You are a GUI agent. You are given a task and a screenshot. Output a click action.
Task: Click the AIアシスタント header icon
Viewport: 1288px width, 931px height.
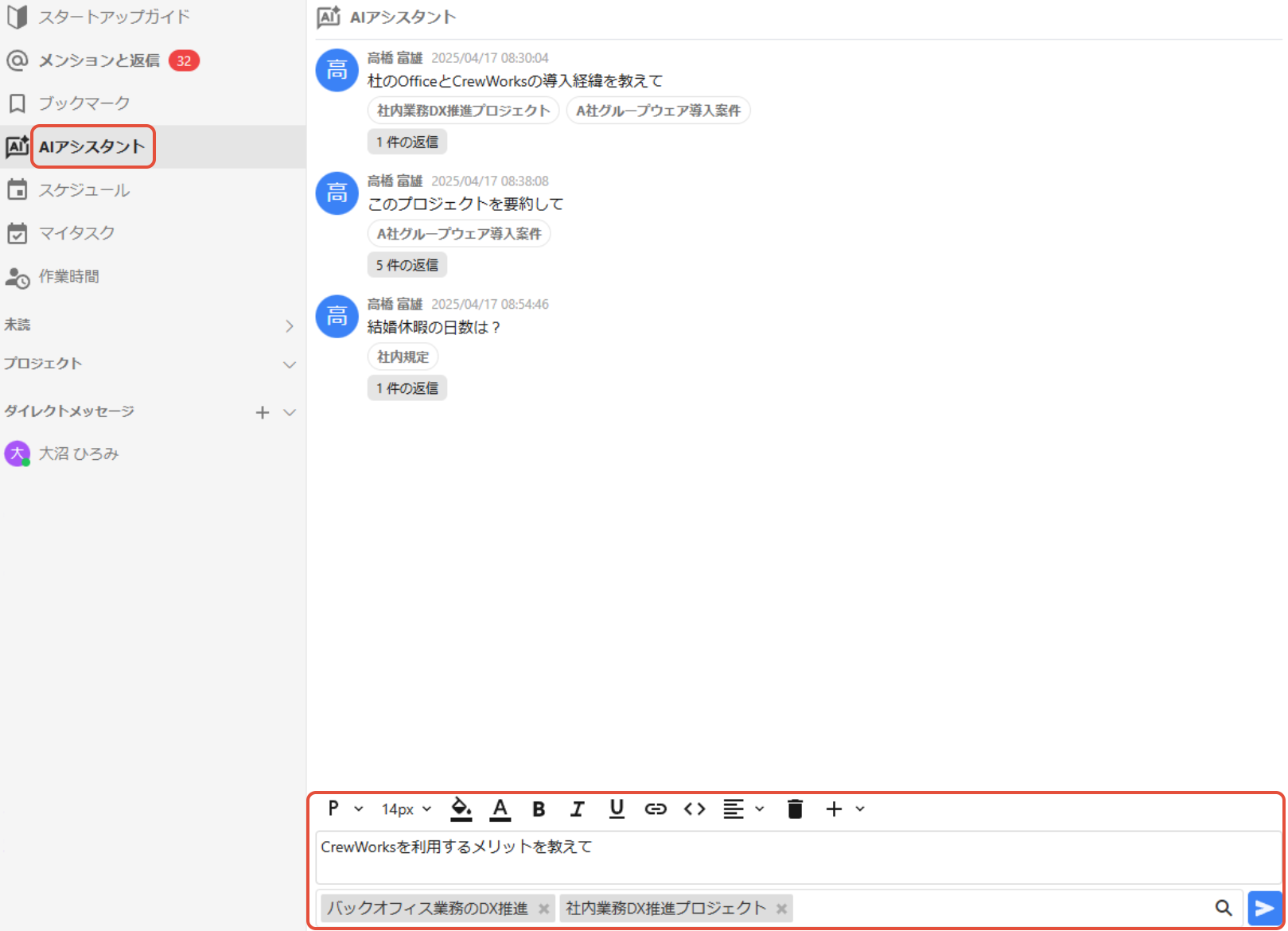[329, 17]
